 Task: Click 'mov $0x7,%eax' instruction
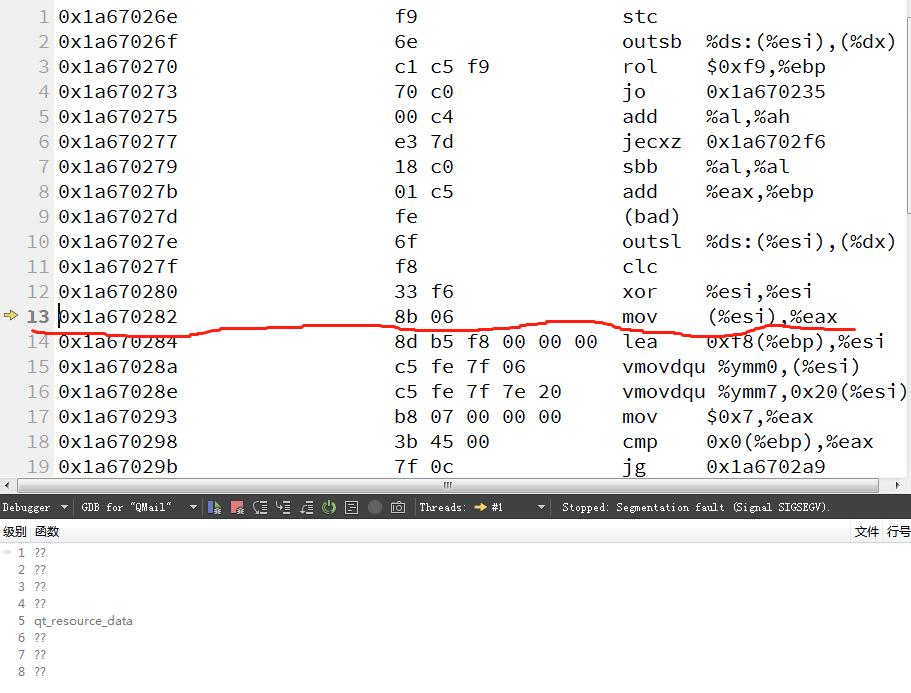(718, 416)
